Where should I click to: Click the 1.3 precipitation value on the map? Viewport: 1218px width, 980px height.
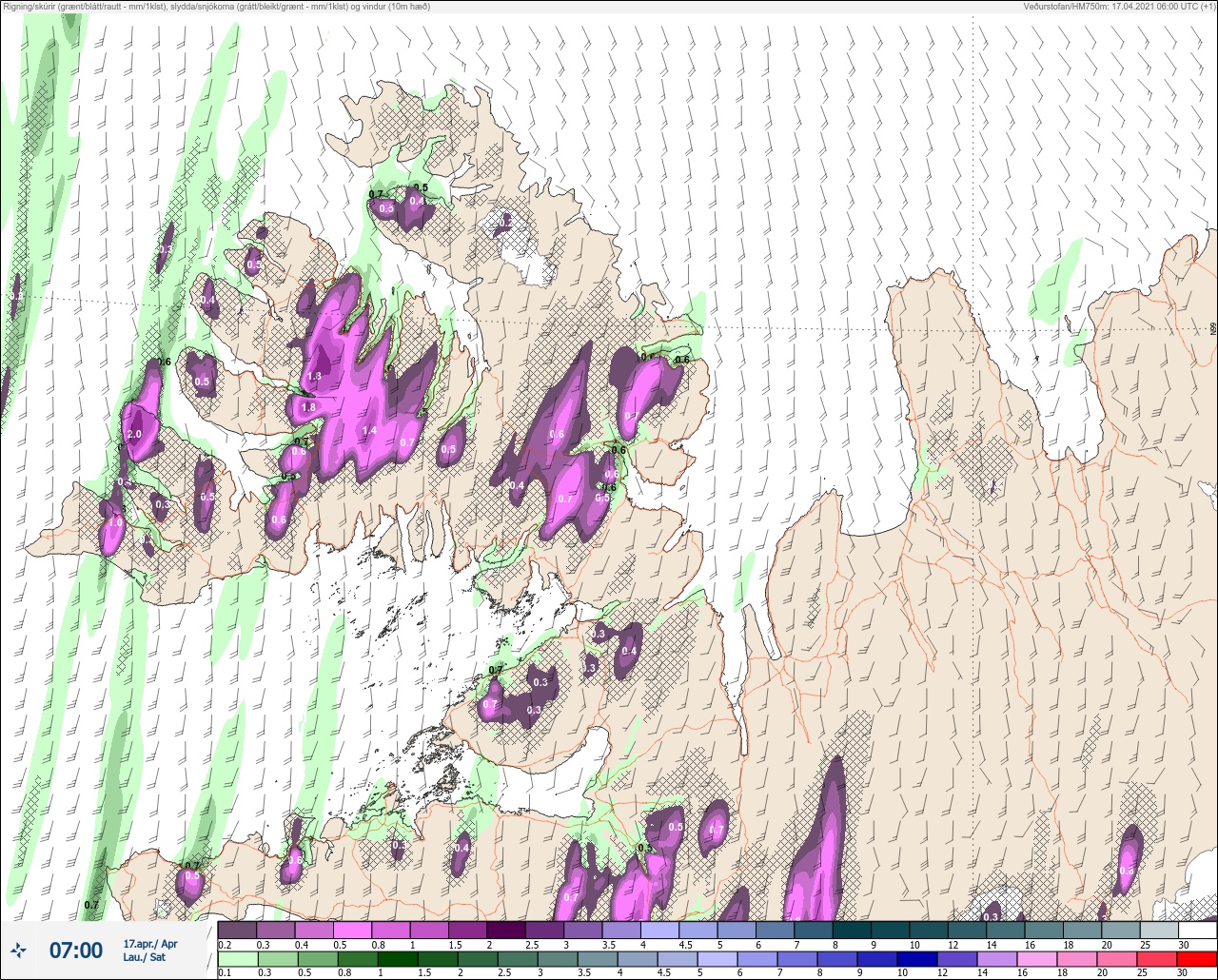click(x=315, y=377)
